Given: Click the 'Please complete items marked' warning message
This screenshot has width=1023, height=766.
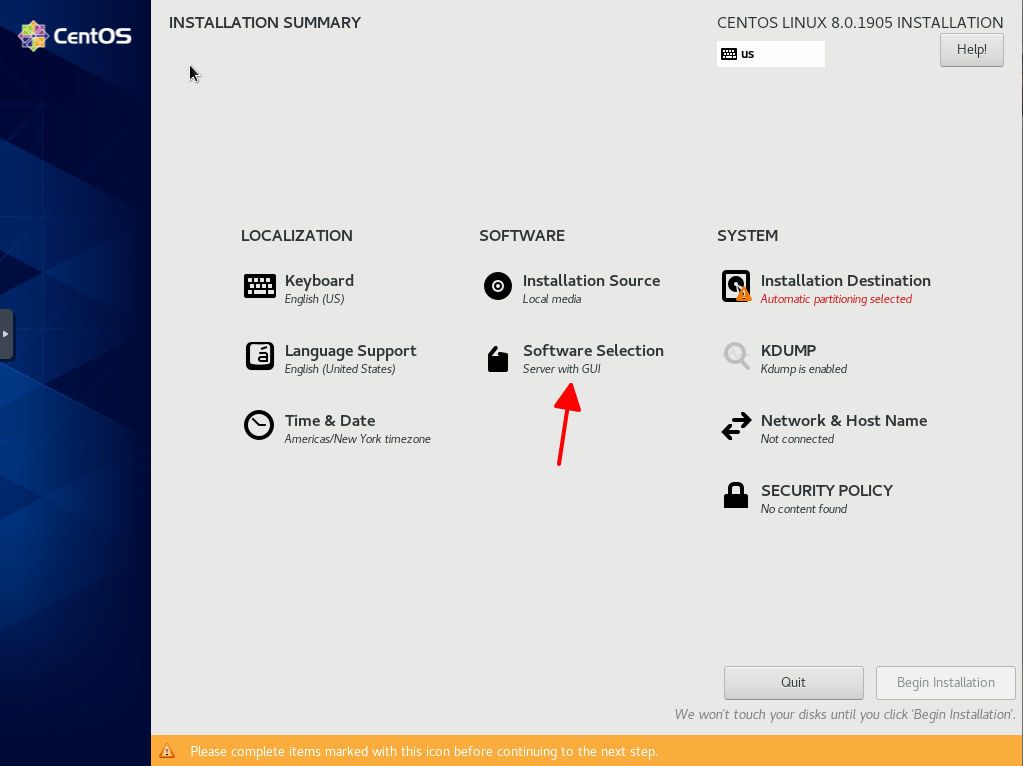Looking at the screenshot, I should coord(424,752).
